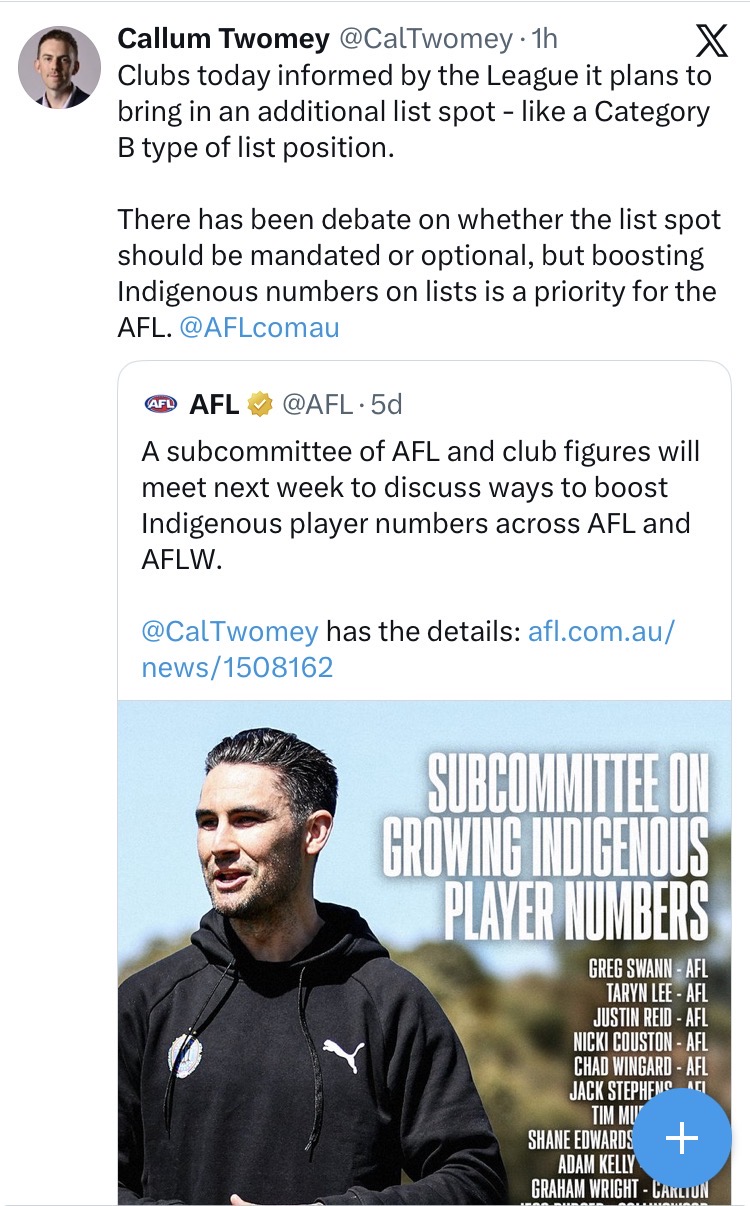750x1206 pixels.
Task: Tap the 5d timestamp on the quoted tweet
Action: click(386, 404)
